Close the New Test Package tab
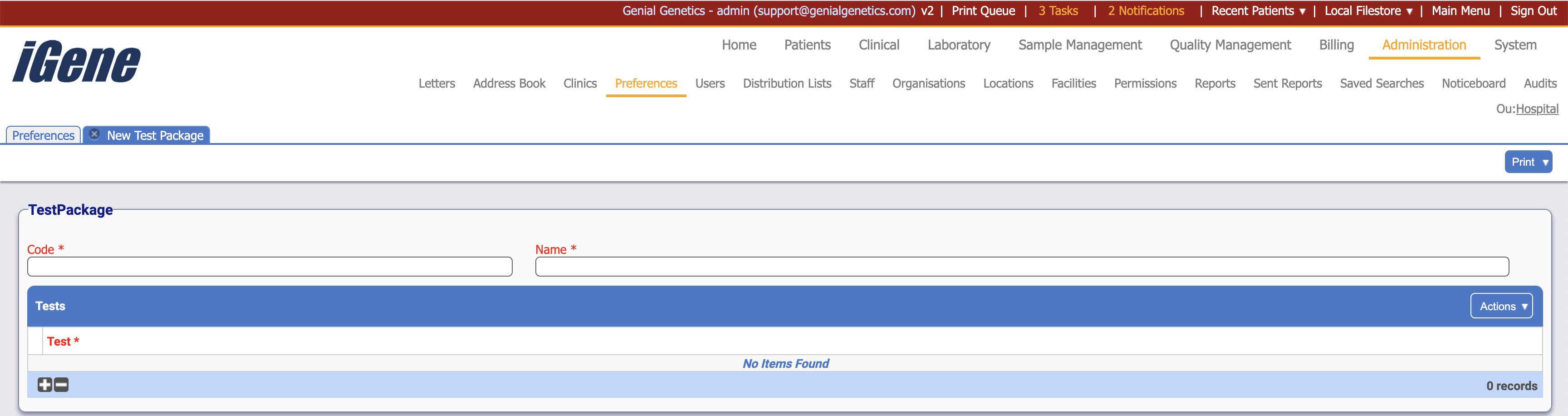This screenshot has width=1568, height=416. click(94, 134)
